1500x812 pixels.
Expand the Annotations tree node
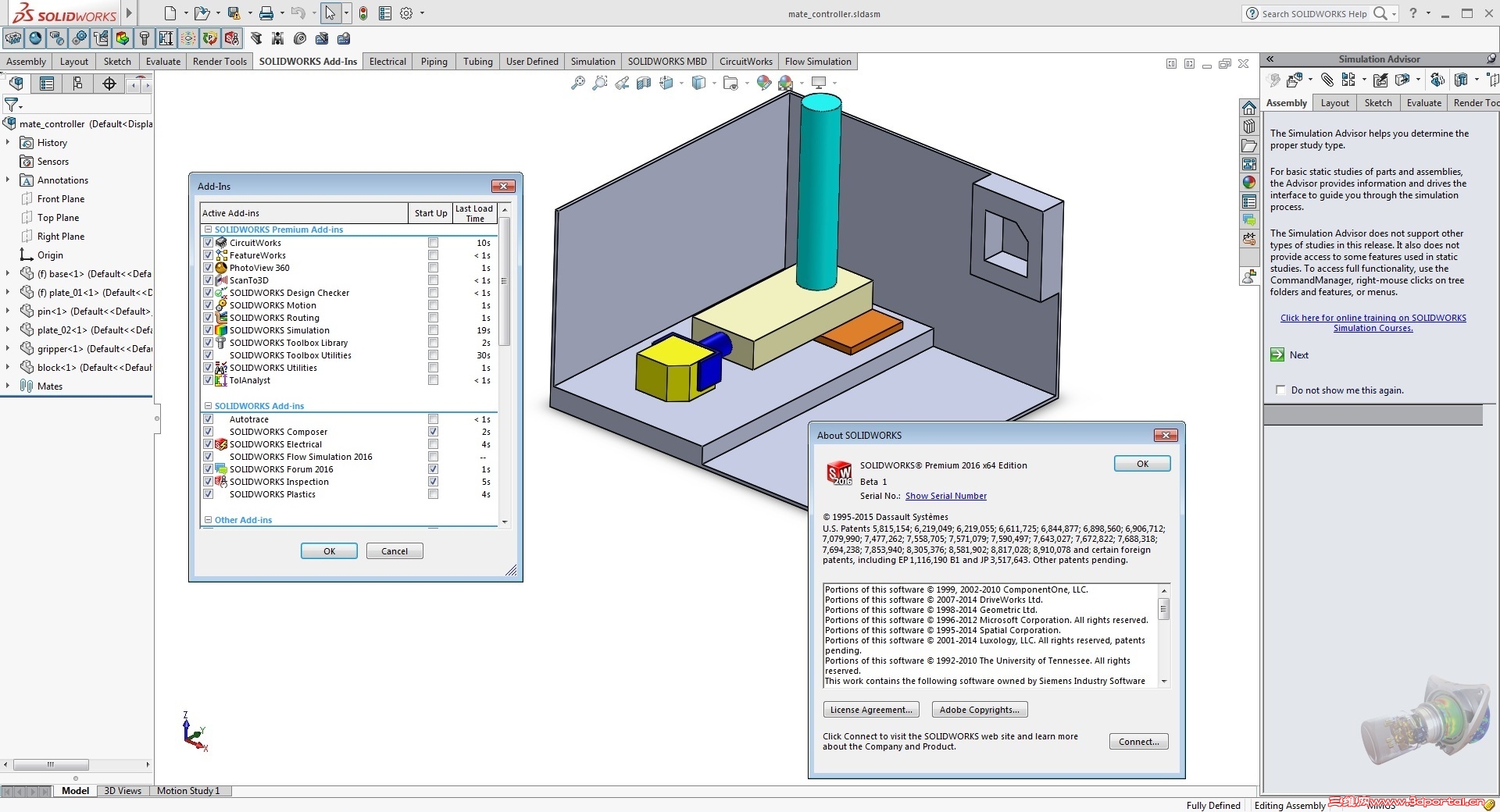tap(8, 180)
